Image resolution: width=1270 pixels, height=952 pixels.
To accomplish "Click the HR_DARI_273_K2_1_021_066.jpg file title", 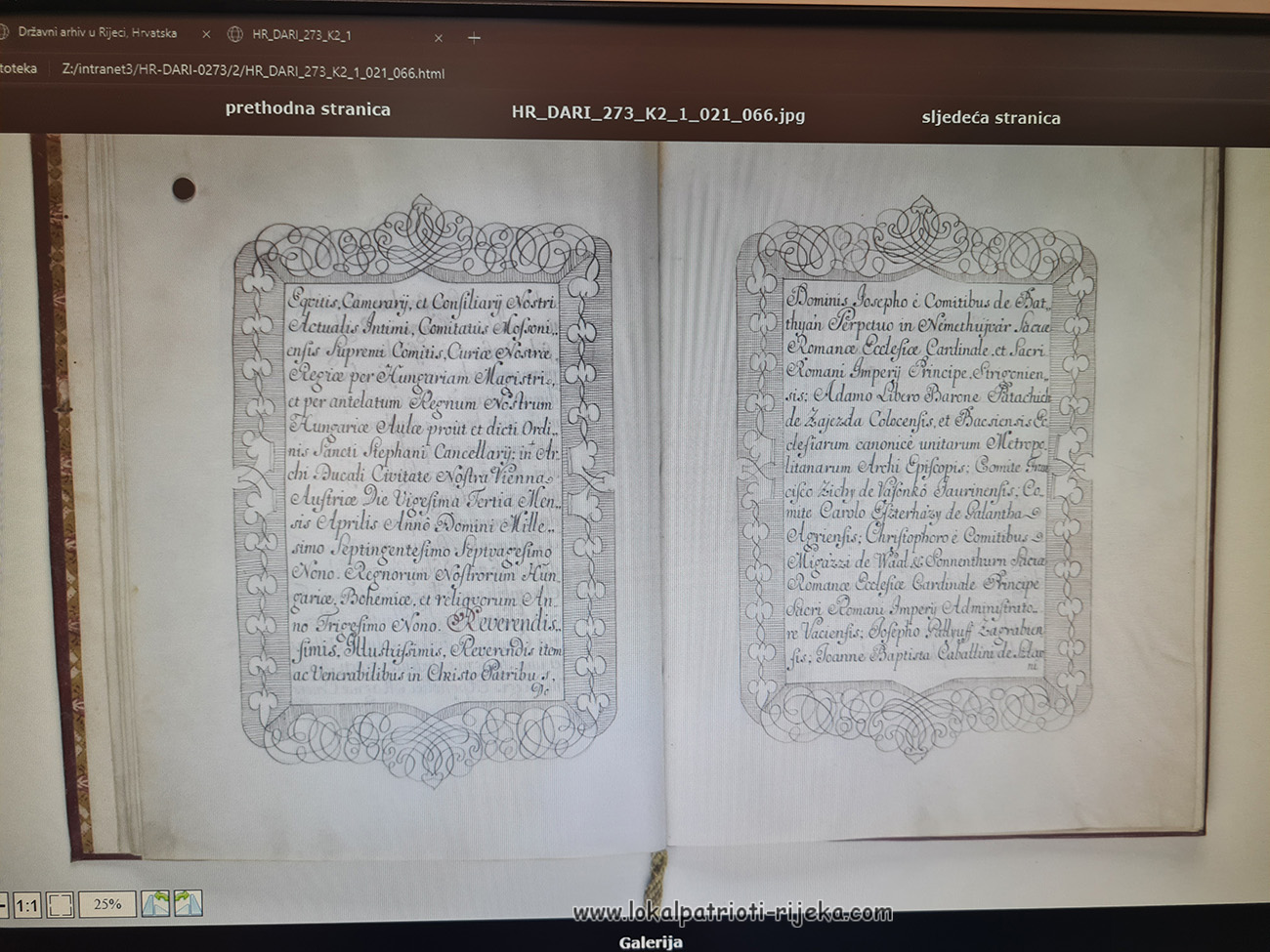I will (x=657, y=114).
